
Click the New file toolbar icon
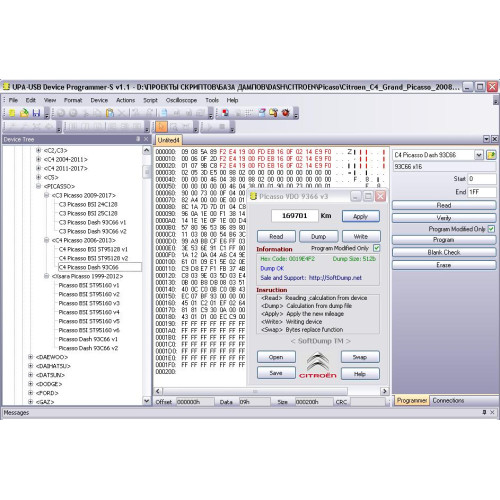pyautogui.click(x=12, y=113)
